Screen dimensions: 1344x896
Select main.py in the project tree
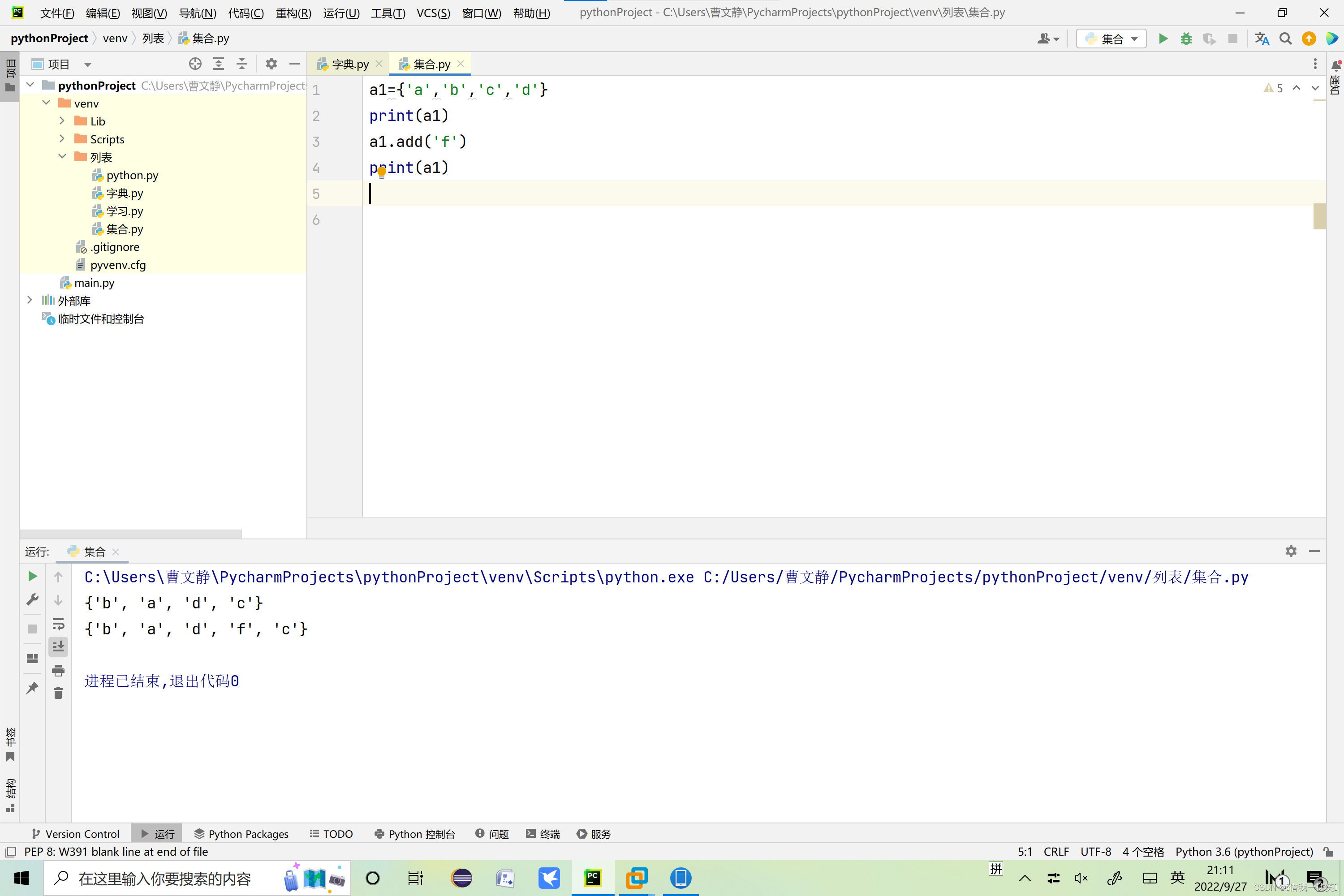coord(87,282)
